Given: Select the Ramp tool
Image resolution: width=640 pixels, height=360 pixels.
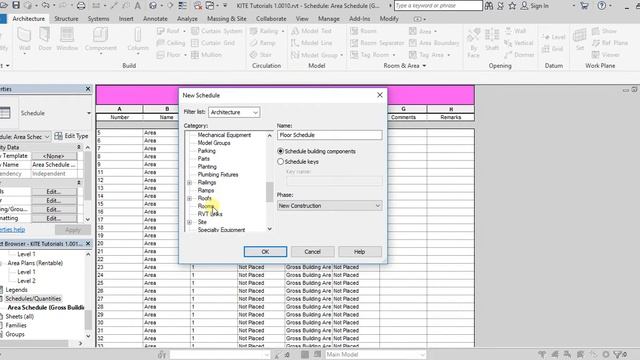Looking at the screenshot, I should click(x=262, y=43).
